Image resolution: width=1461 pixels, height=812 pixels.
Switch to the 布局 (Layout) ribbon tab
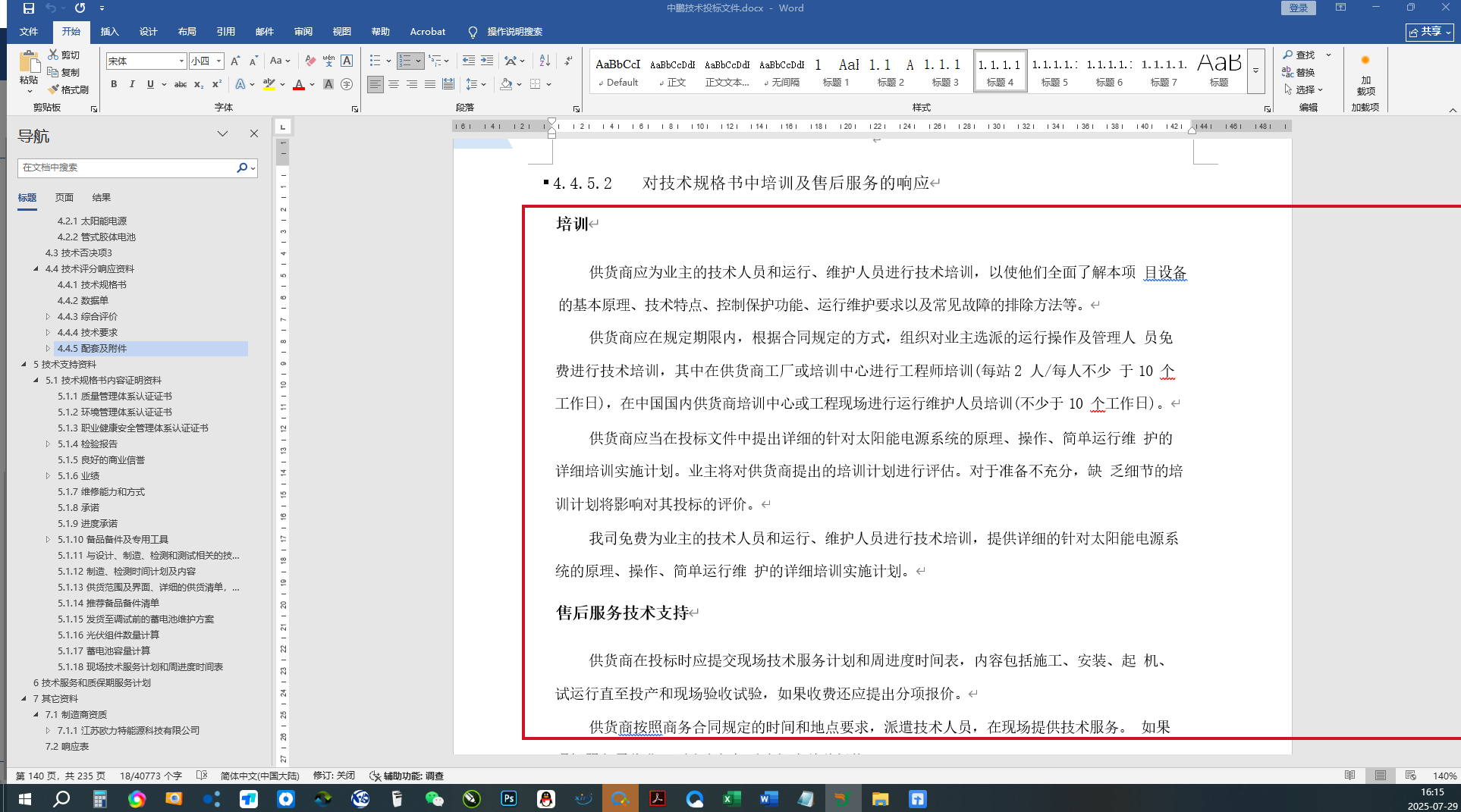coord(187,32)
